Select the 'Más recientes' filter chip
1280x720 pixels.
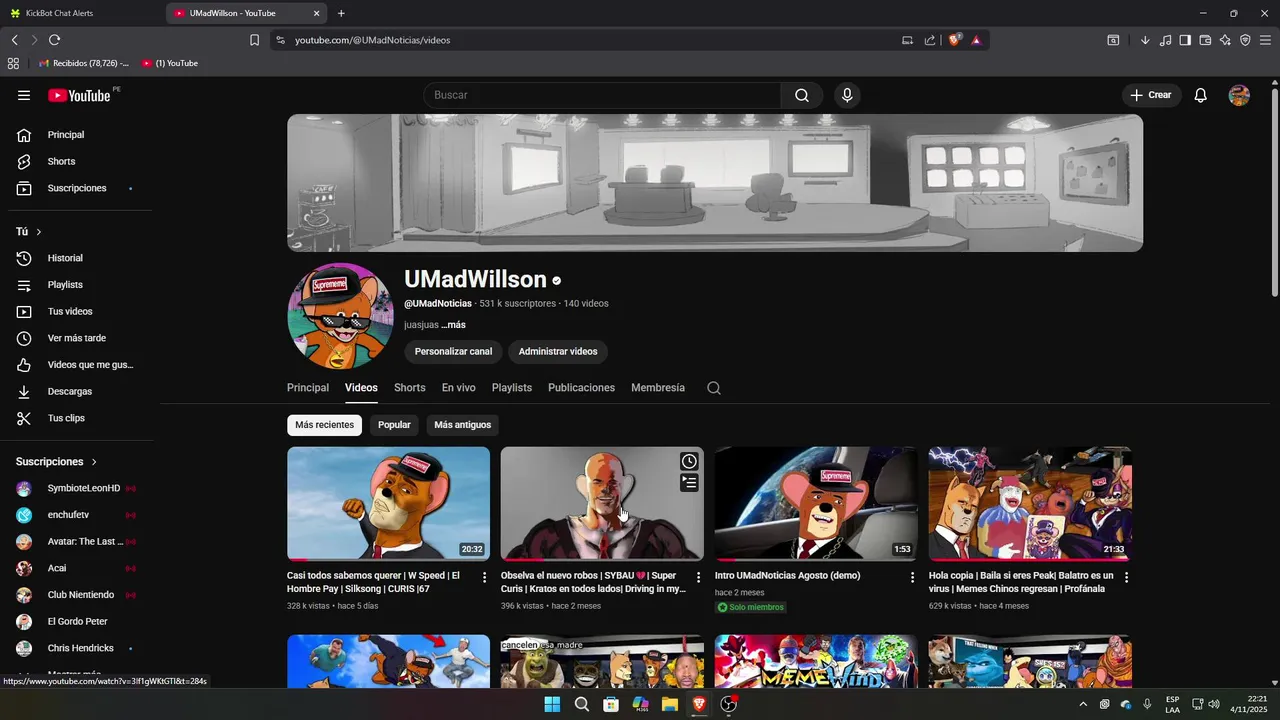[324, 425]
